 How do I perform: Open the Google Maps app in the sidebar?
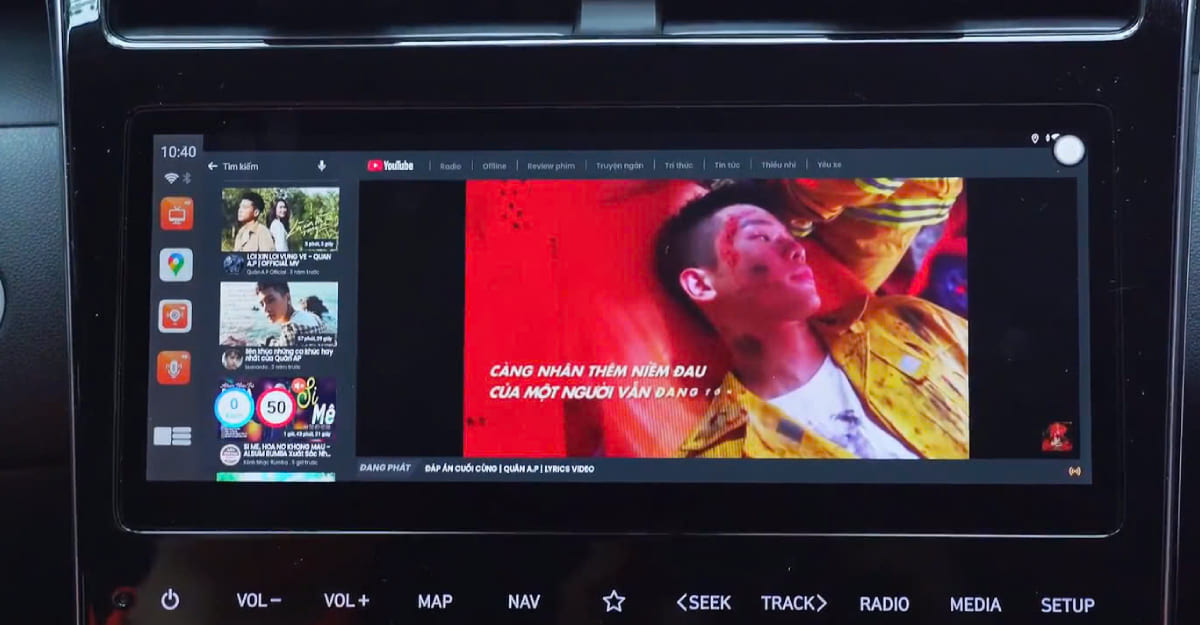176,265
